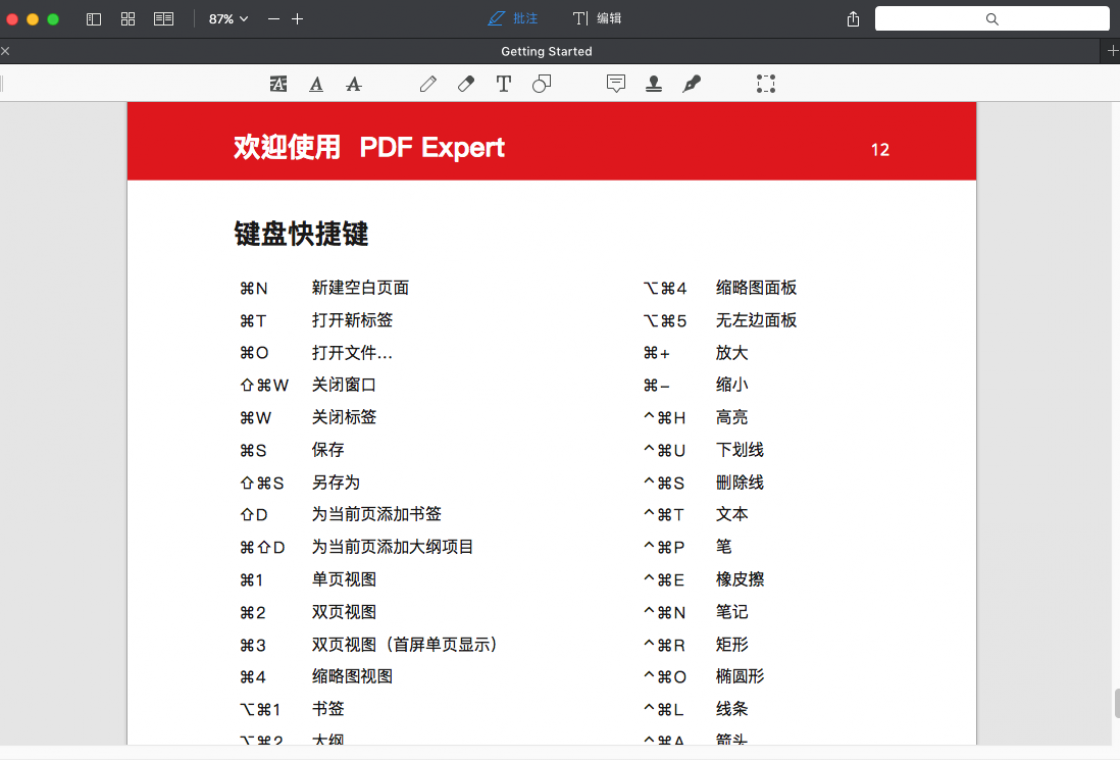Select the shapes tool
1120x760 pixels.
pyautogui.click(x=541, y=84)
